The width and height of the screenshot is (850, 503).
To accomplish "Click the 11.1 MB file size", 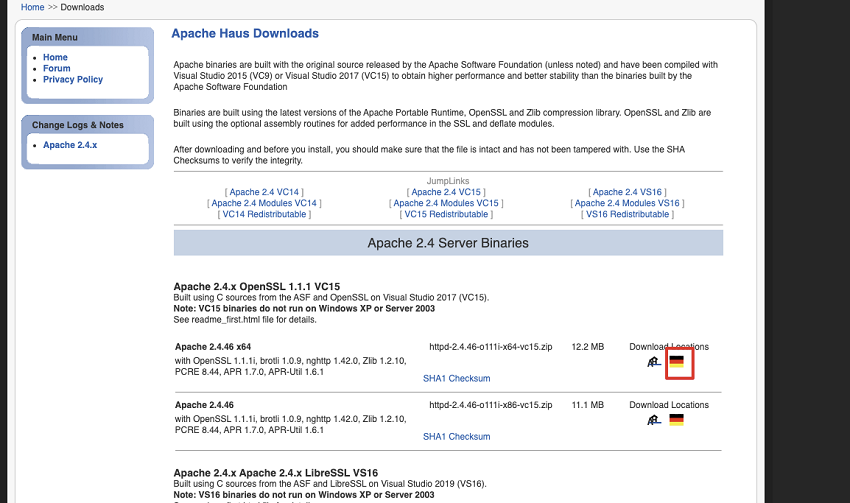I will [x=588, y=405].
